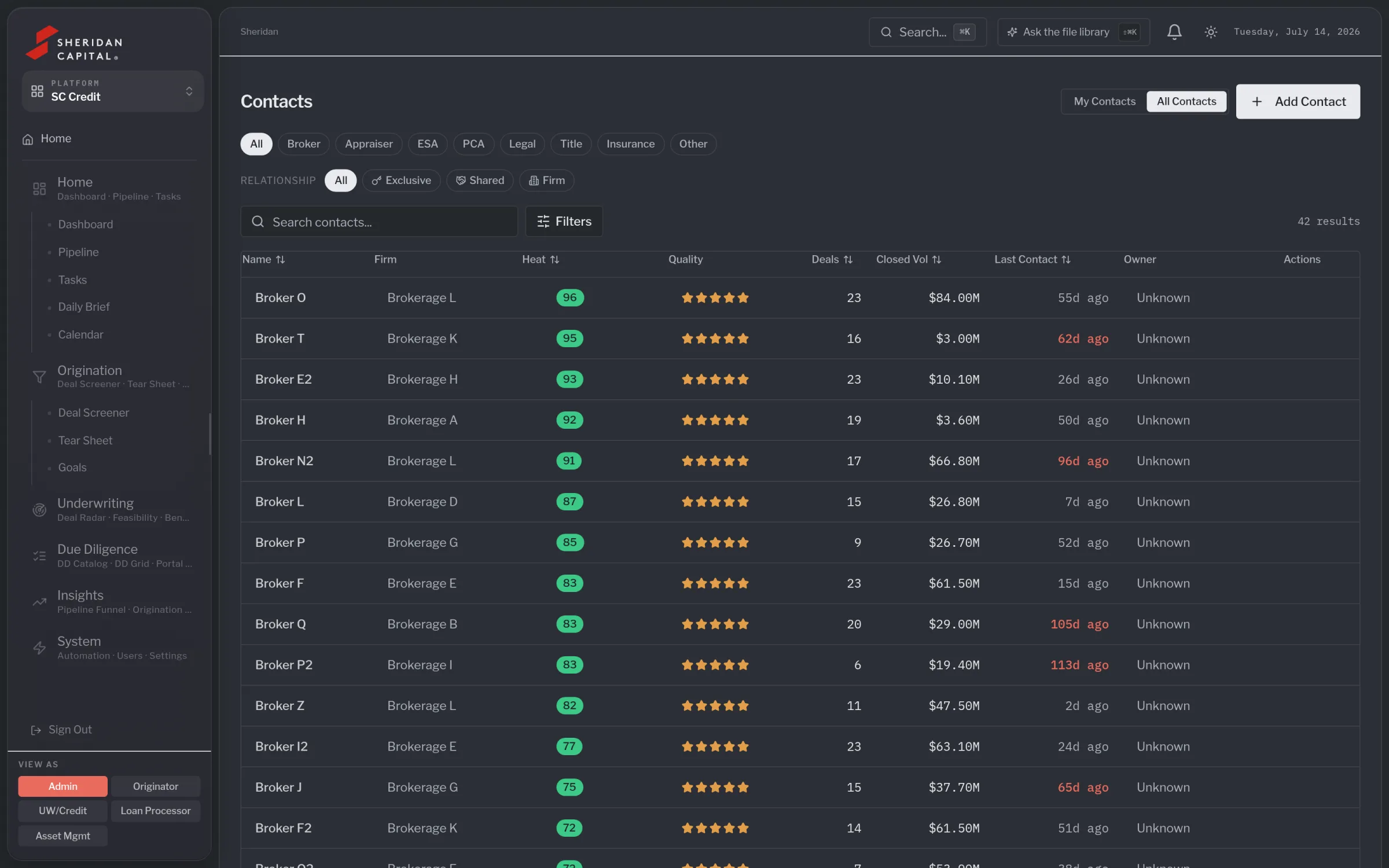Screen dimensions: 1389x868
Task: Click the System lightning bolt icon
Action: point(39,648)
